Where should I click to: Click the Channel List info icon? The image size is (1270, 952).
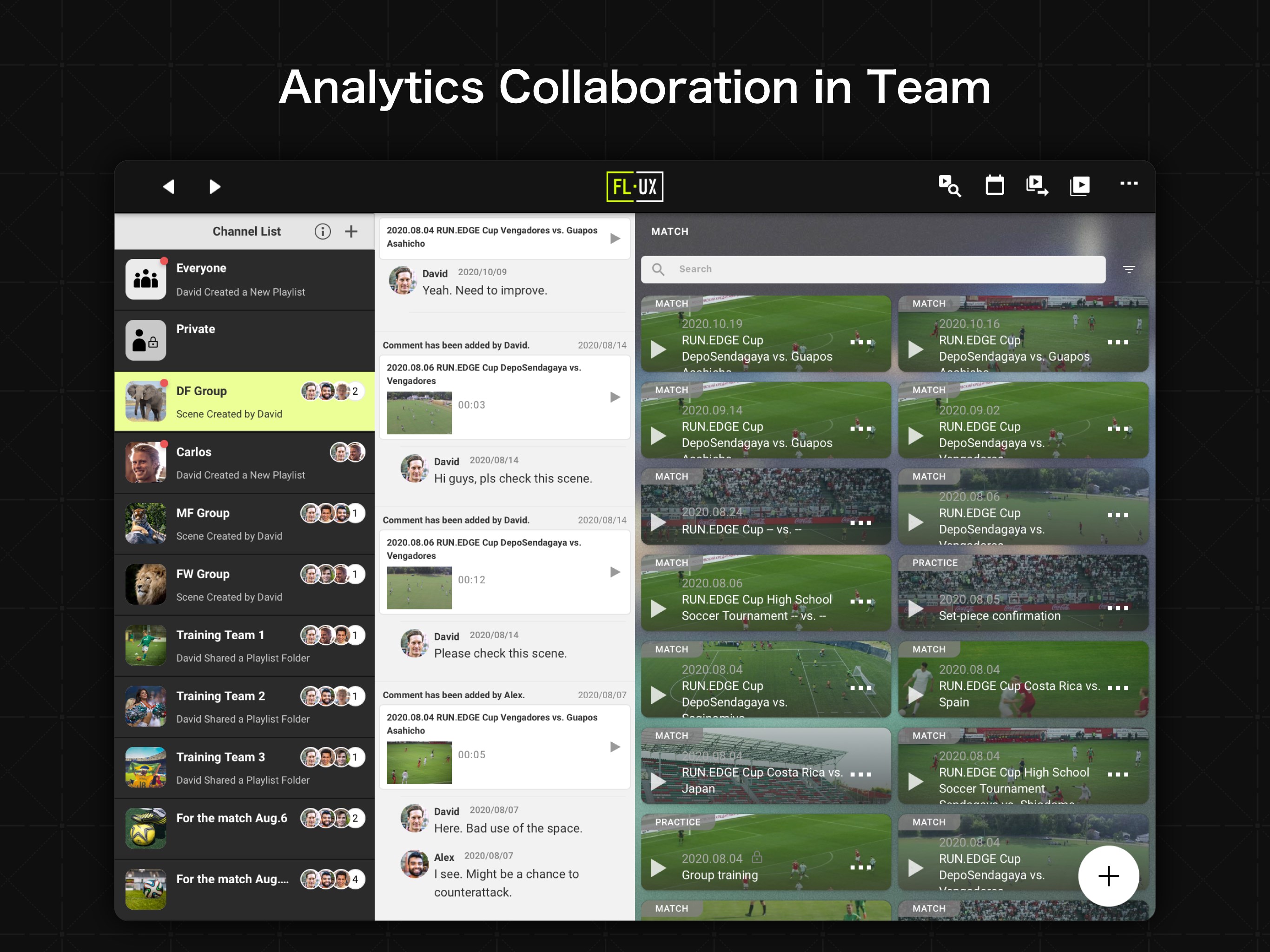pyautogui.click(x=323, y=231)
